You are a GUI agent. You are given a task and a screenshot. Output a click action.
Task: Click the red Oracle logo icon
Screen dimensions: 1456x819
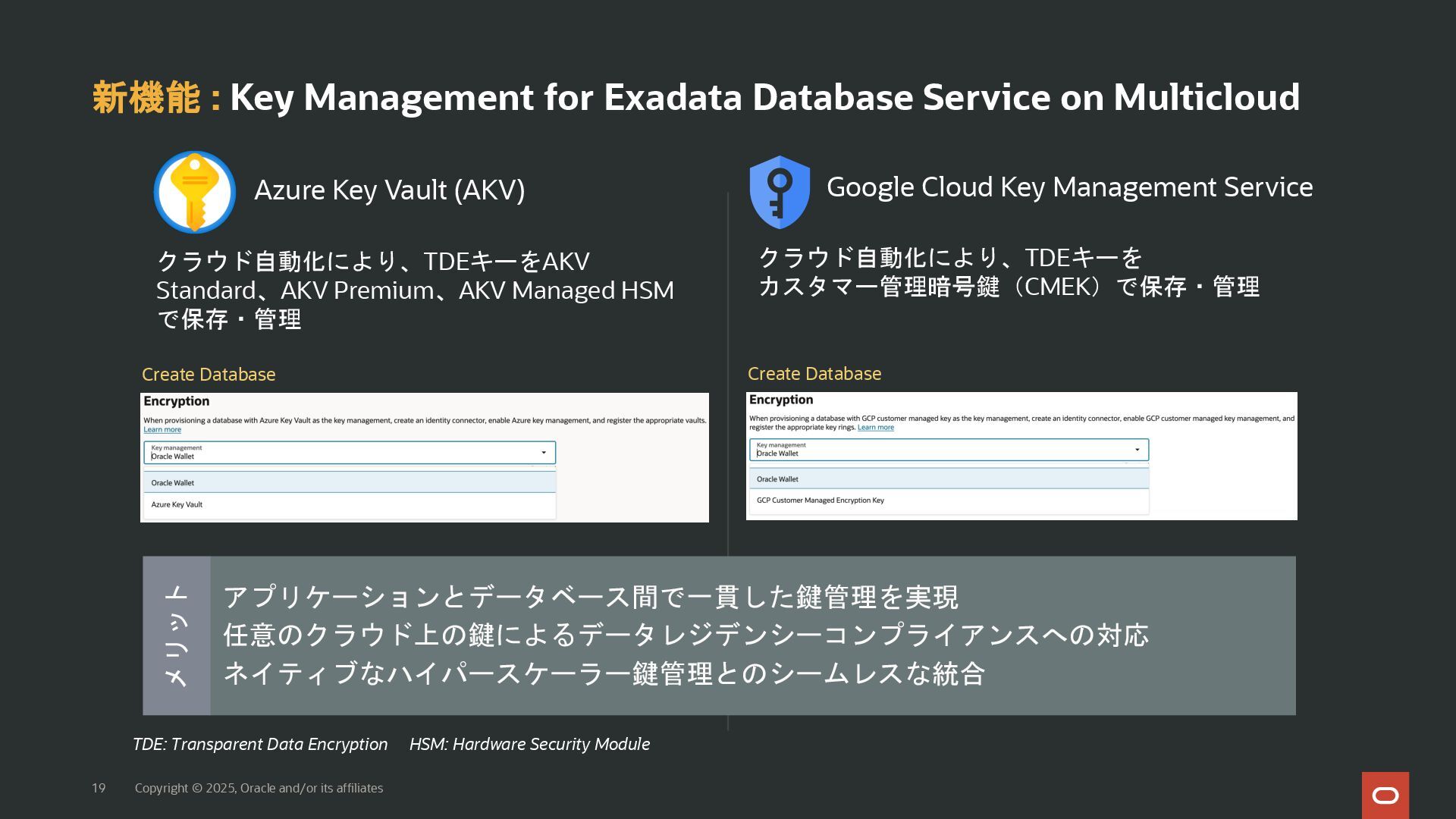click(x=1385, y=795)
